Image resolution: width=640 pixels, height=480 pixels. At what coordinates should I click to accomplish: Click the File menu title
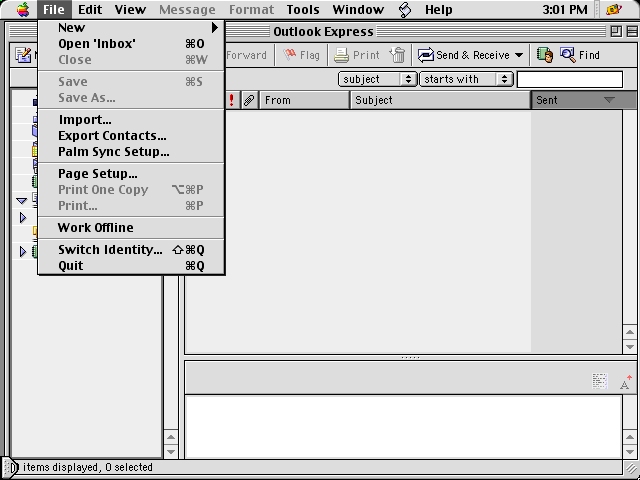pos(54,9)
